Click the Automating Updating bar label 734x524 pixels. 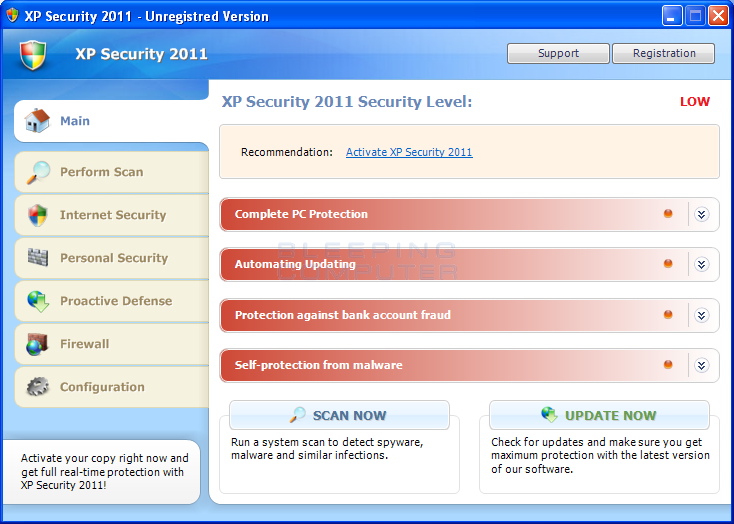[x=295, y=264]
